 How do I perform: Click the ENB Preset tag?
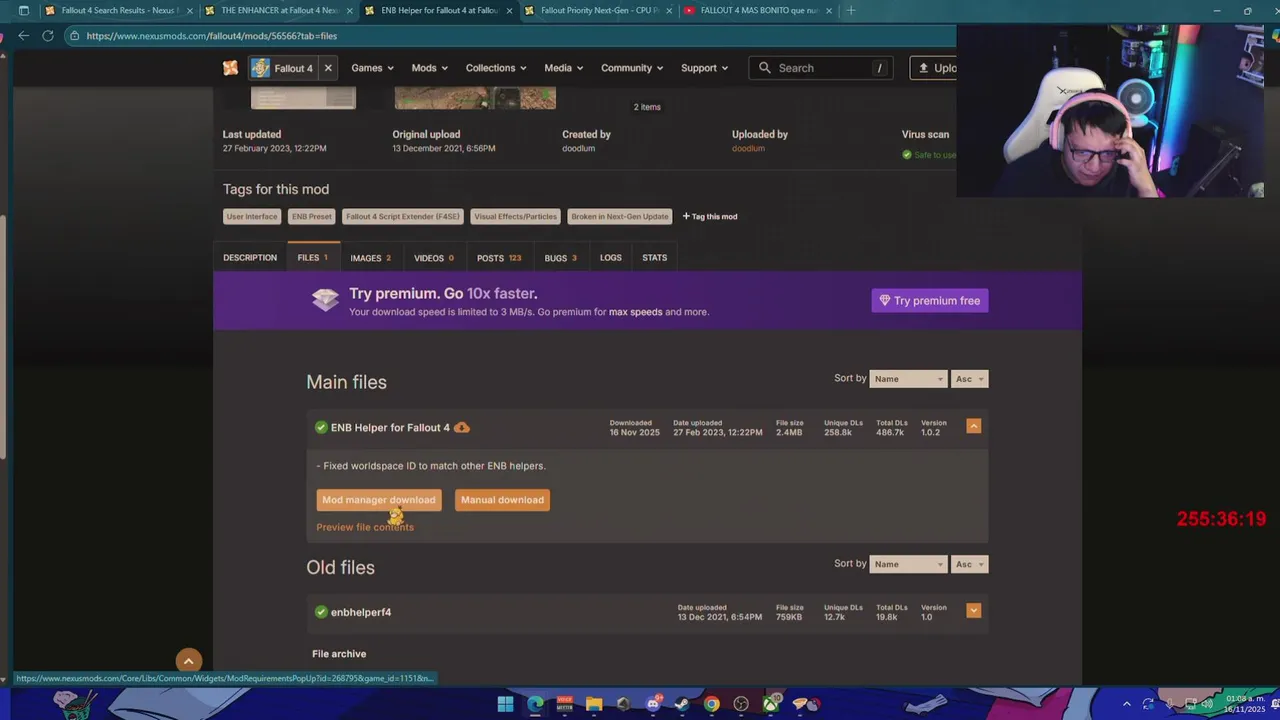(312, 217)
